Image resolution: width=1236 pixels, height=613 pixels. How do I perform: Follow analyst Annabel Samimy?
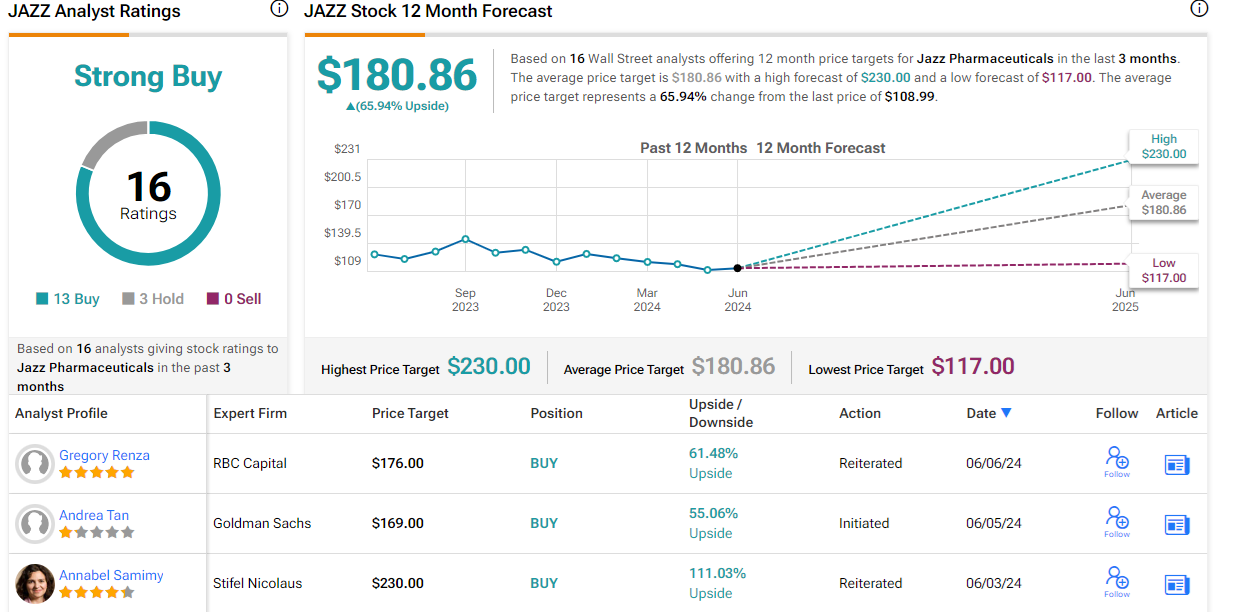1117,581
